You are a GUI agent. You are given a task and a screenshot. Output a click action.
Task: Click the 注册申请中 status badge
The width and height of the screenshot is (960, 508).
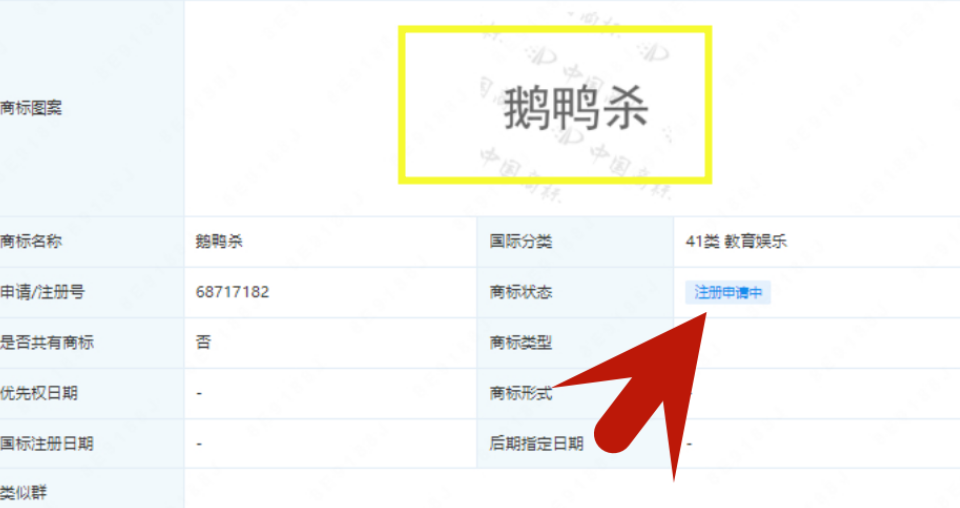pos(728,293)
